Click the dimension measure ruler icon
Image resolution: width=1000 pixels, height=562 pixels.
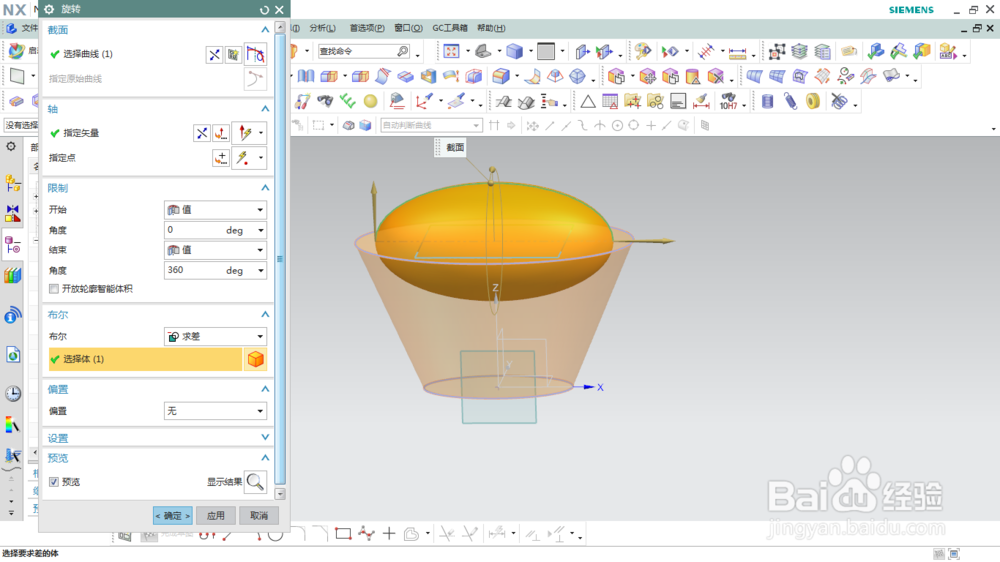point(737,52)
